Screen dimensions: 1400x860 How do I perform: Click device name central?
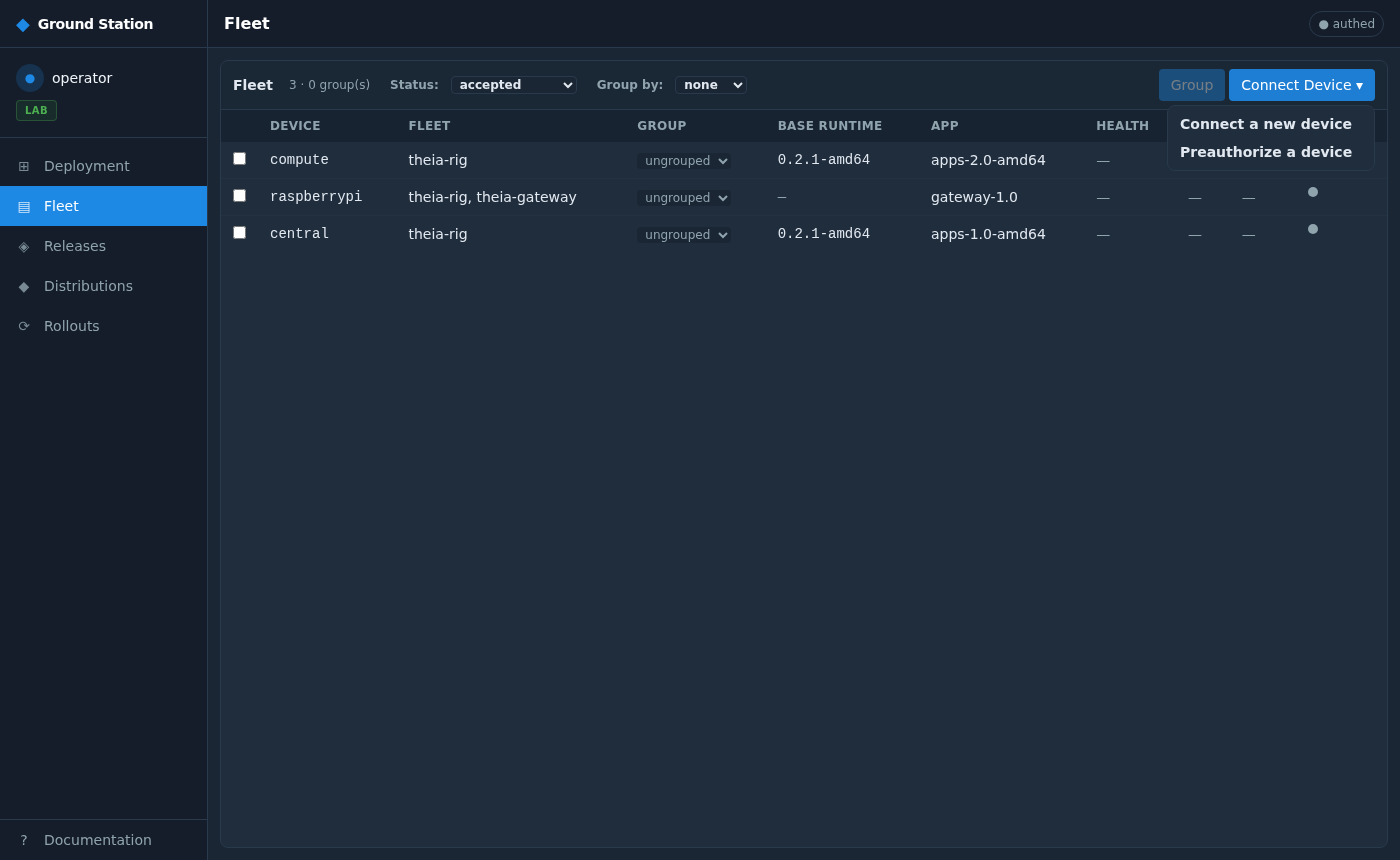[x=299, y=234]
